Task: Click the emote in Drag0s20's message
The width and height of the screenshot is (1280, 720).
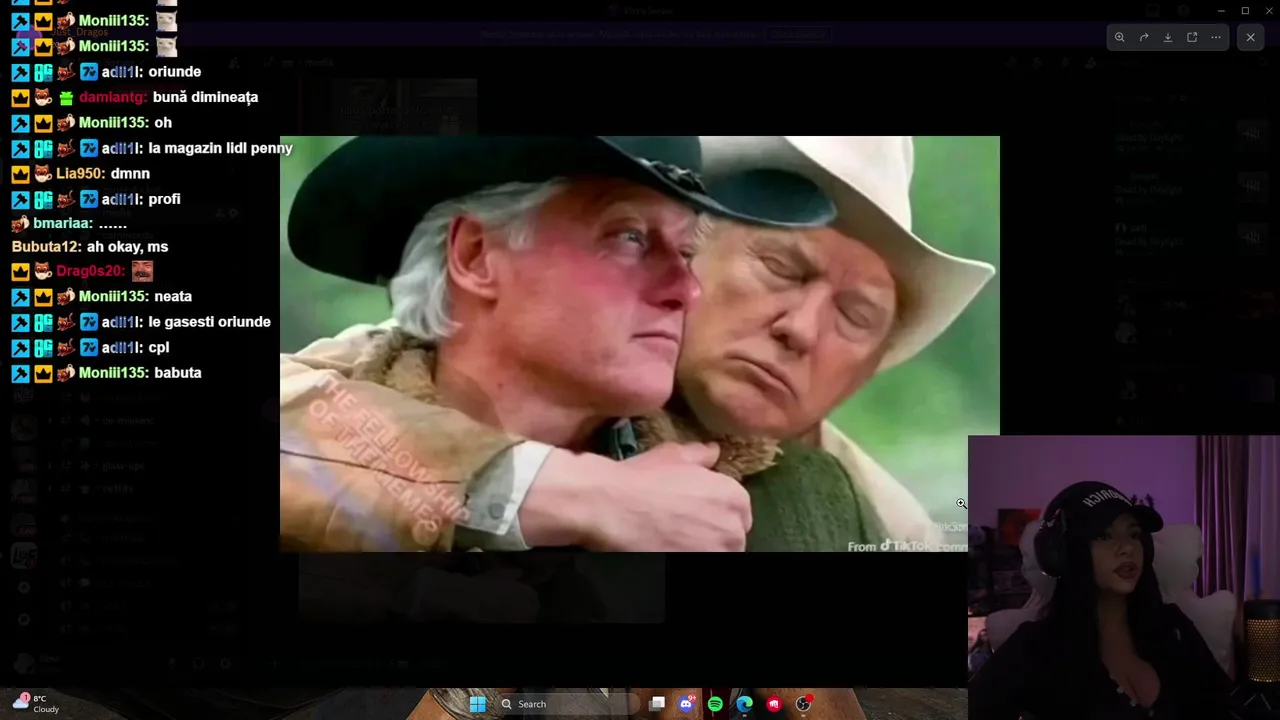Action: point(143,270)
